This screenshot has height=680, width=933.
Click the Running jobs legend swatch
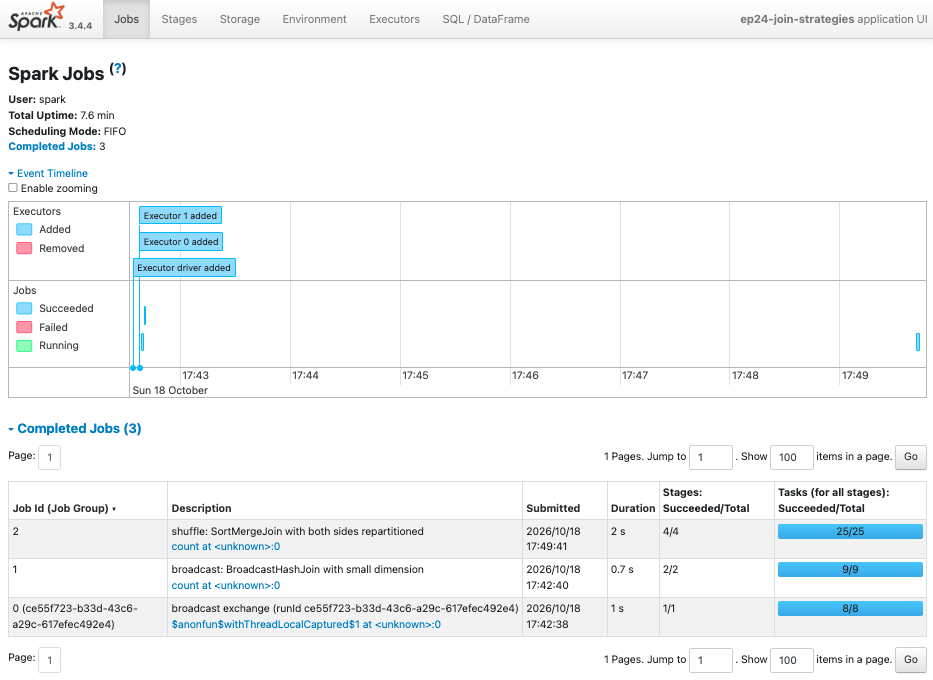[24, 346]
